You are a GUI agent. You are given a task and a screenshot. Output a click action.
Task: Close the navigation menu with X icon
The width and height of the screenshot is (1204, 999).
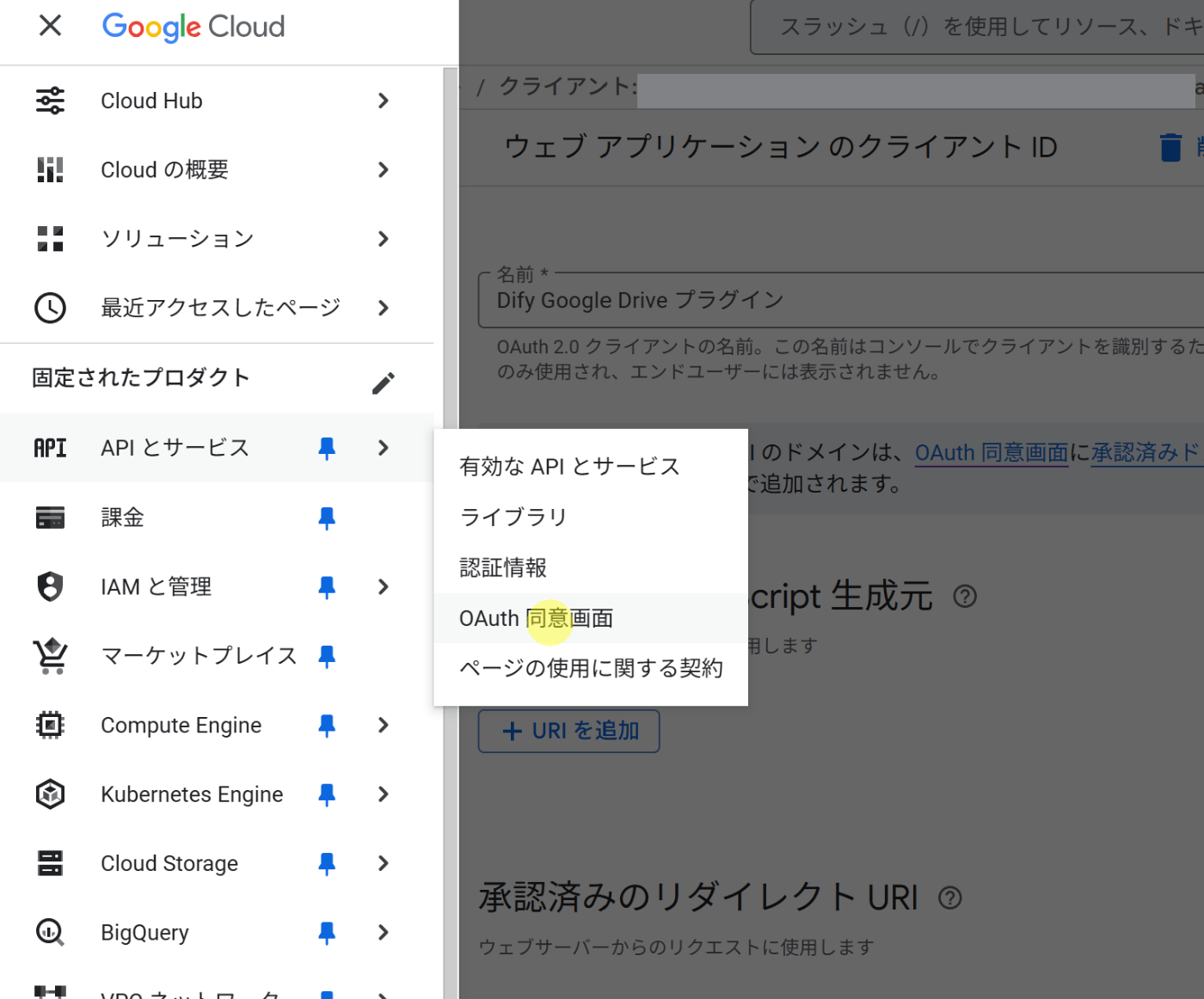[x=51, y=26]
